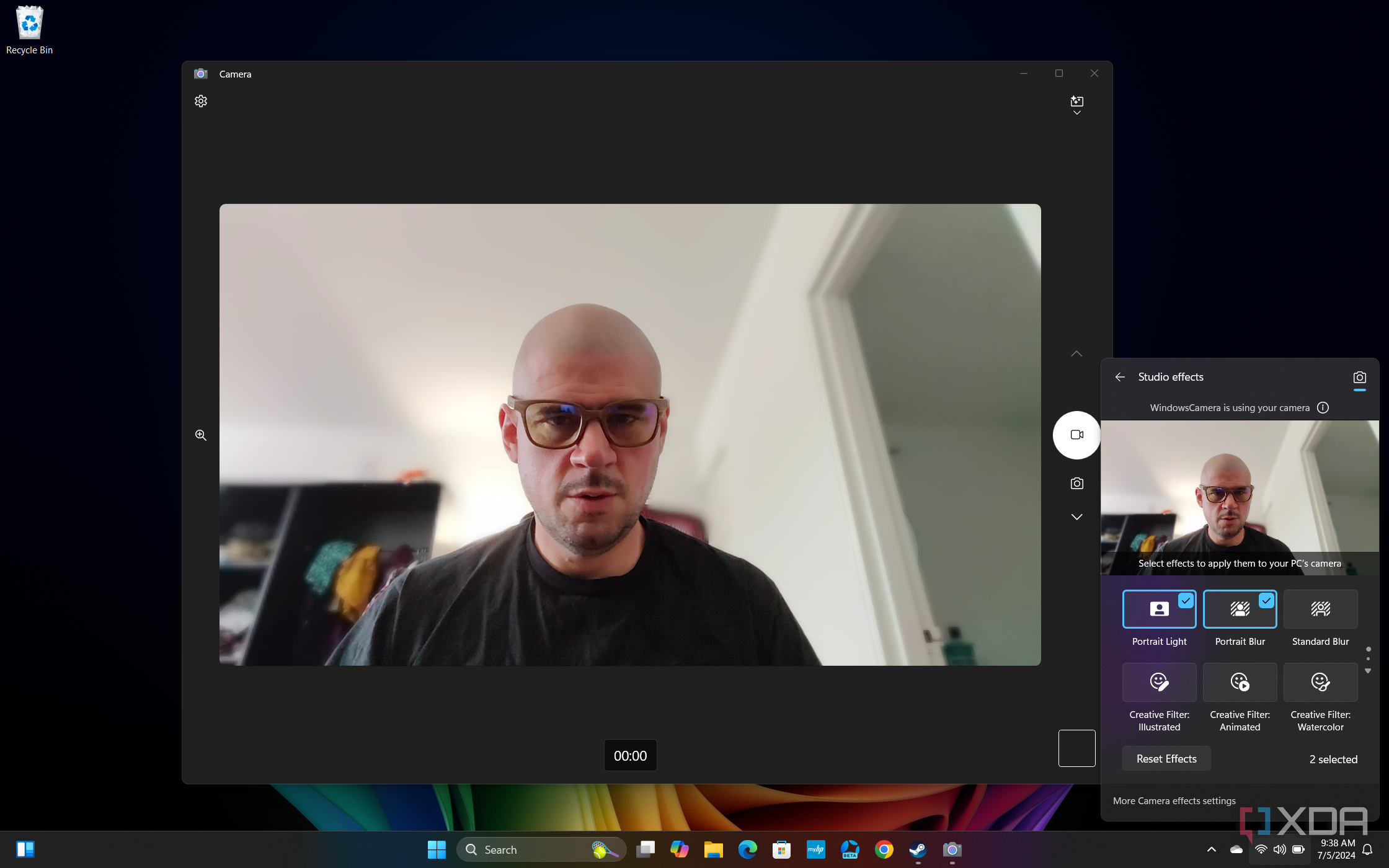
Task: Open the myHP app on the taskbar
Action: tap(816, 849)
